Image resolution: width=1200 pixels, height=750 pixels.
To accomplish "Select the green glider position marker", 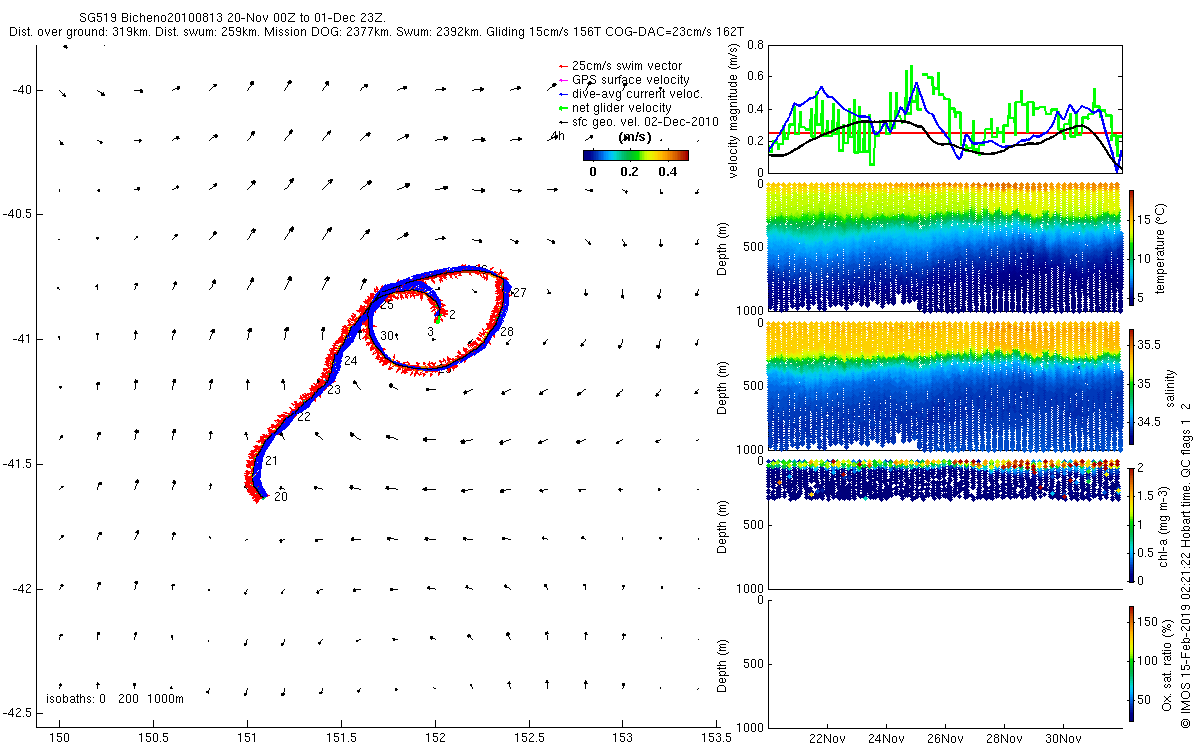I will point(438,320).
